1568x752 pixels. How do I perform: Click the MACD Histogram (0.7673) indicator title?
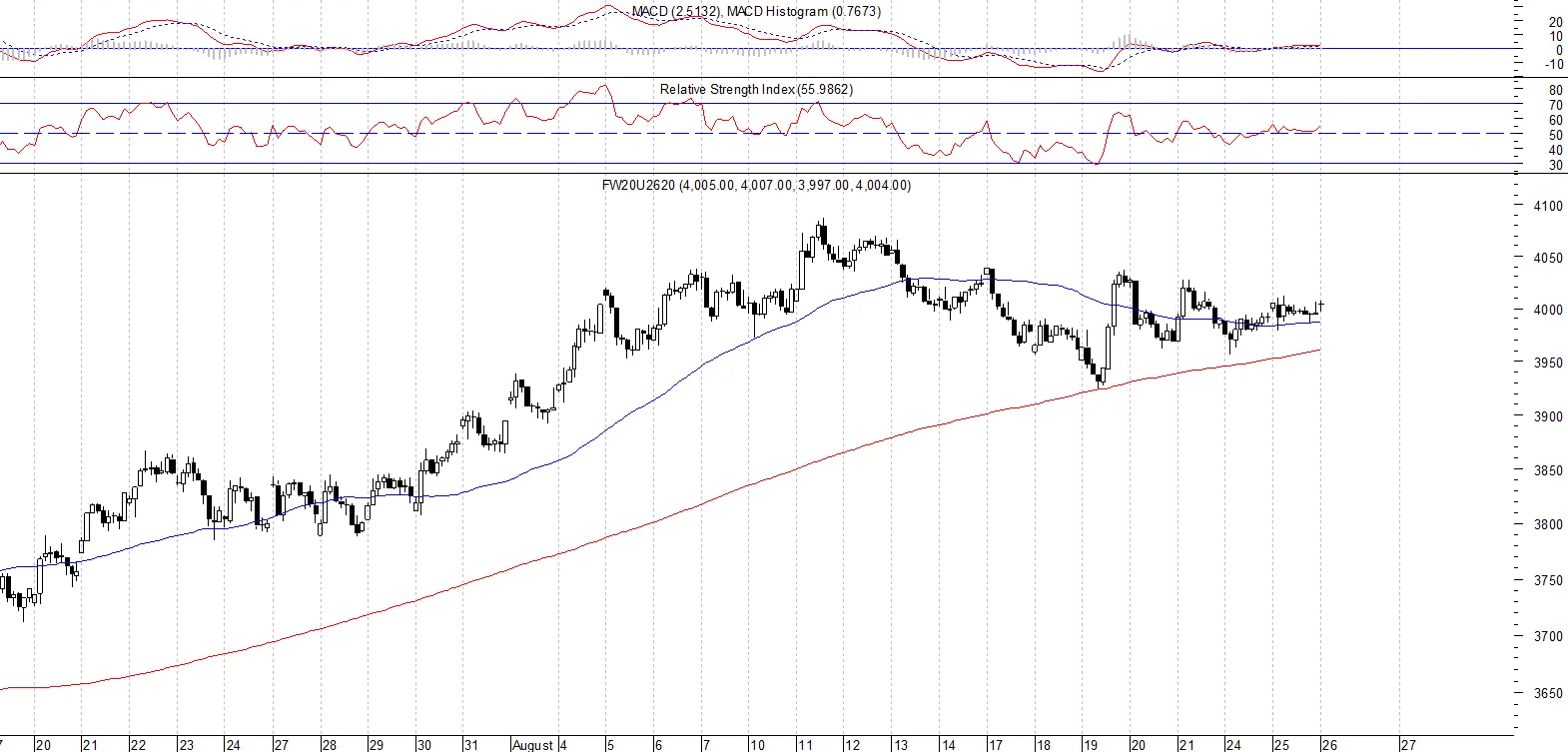point(804,12)
